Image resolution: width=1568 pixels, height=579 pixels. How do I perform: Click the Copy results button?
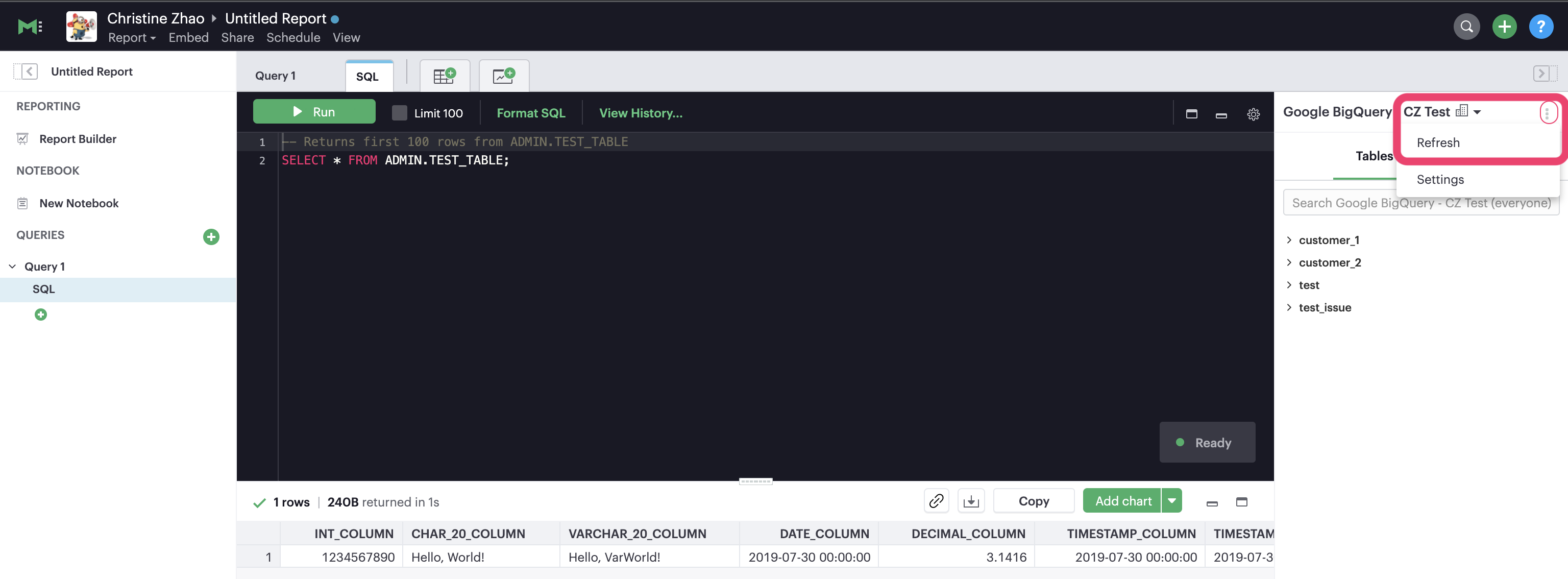(x=1034, y=500)
